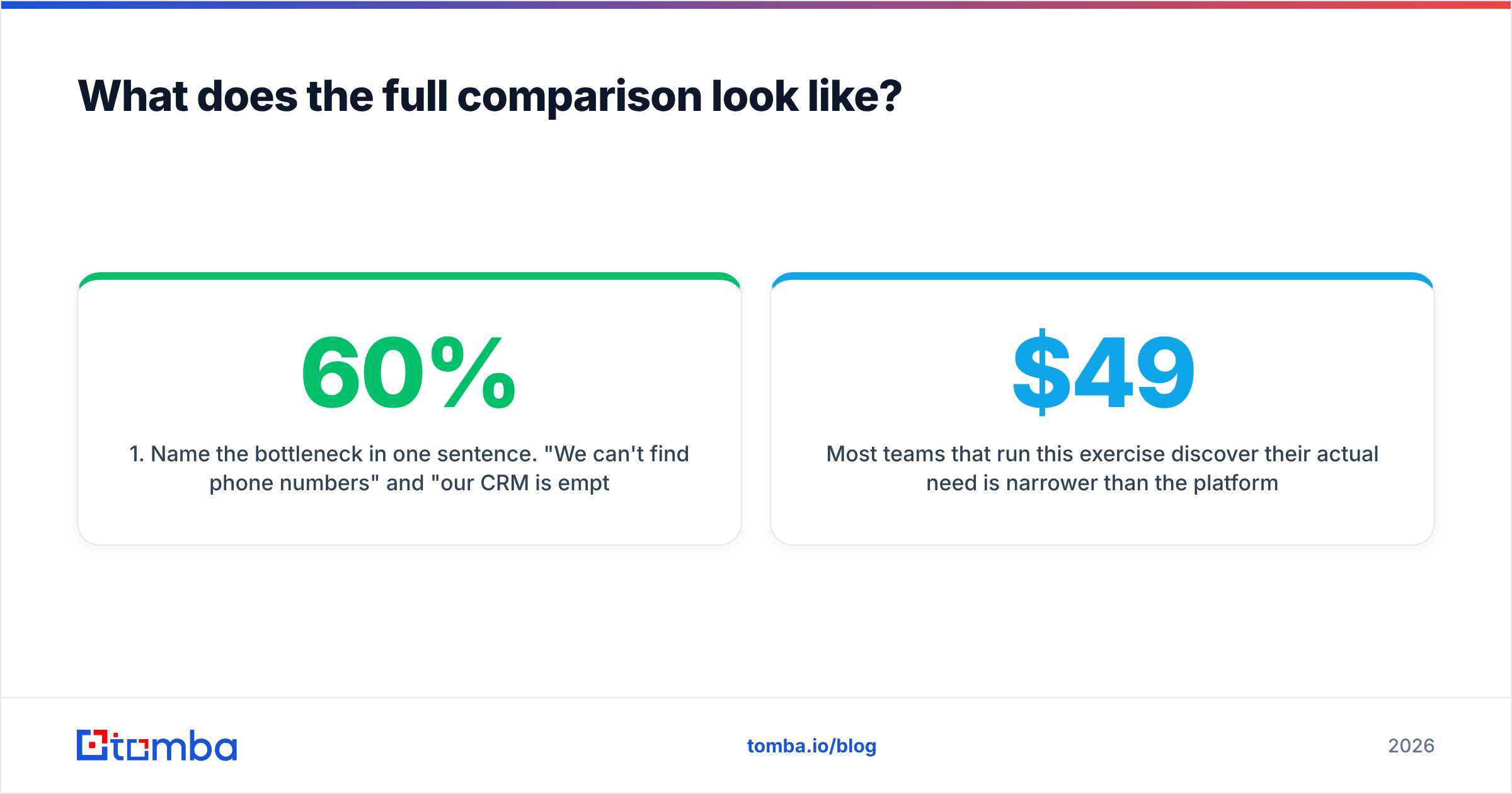Click the blue top bar of right card

[x=1102, y=276]
